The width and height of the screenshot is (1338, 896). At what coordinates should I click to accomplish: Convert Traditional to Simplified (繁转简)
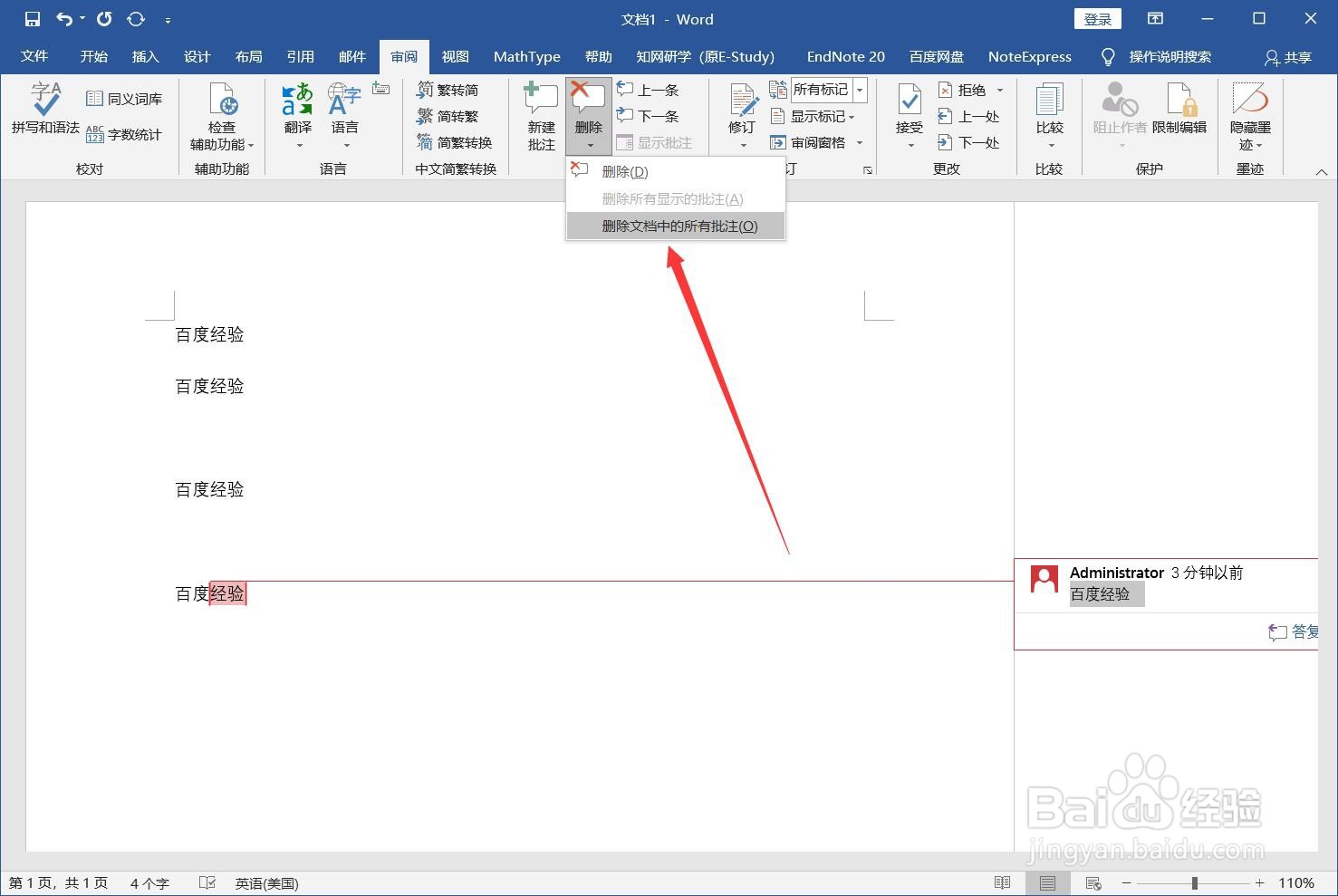click(x=448, y=90)
